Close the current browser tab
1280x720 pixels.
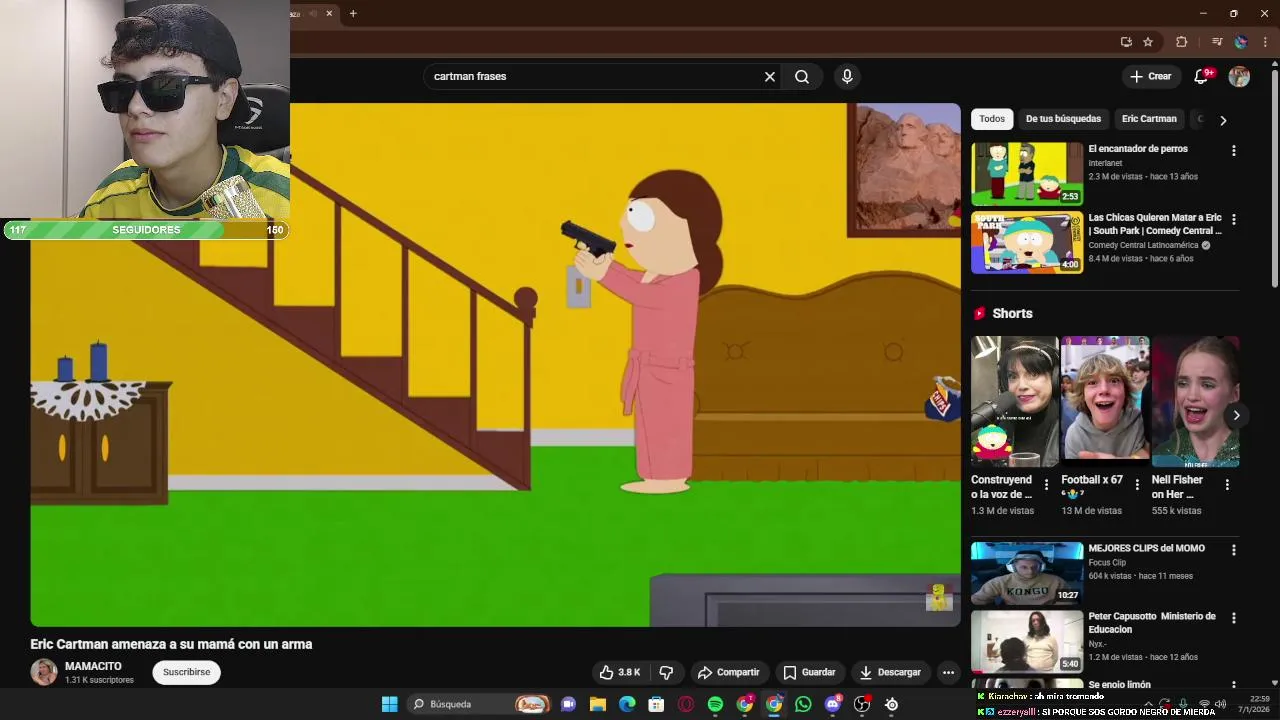(329, 14)
